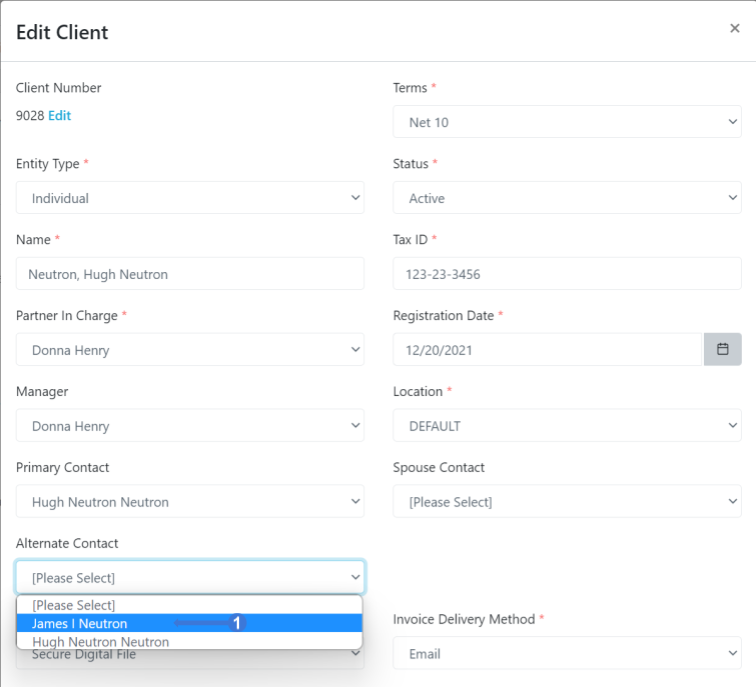This screenshot has width=756, height=688.
Task: Open the Partner In Charge dropdown
Action: click(190, 349)
